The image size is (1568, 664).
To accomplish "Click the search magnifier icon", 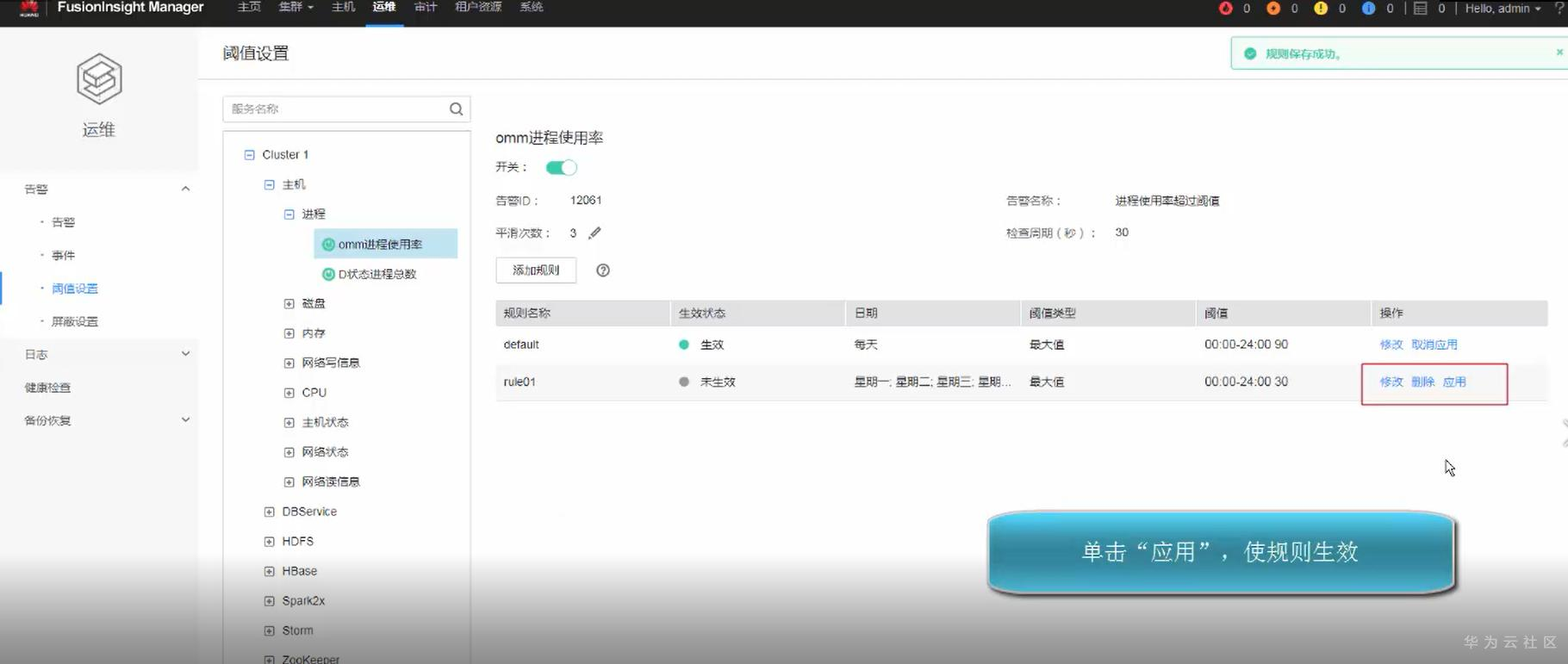I will click(456, 109).
